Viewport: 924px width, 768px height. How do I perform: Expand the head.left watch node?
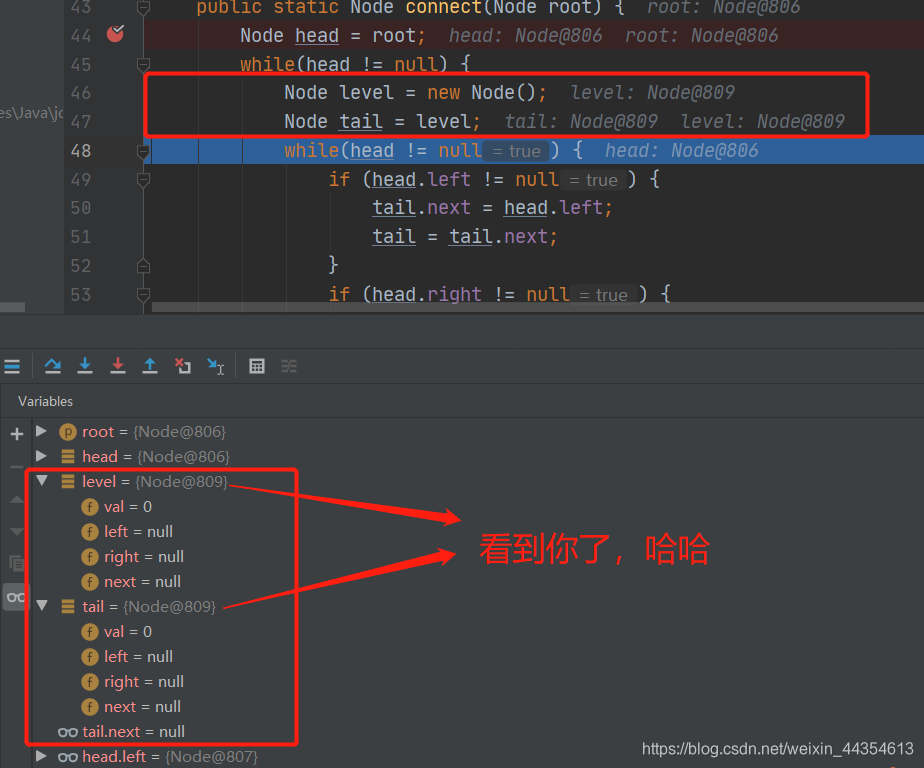(x=41, y=756)
